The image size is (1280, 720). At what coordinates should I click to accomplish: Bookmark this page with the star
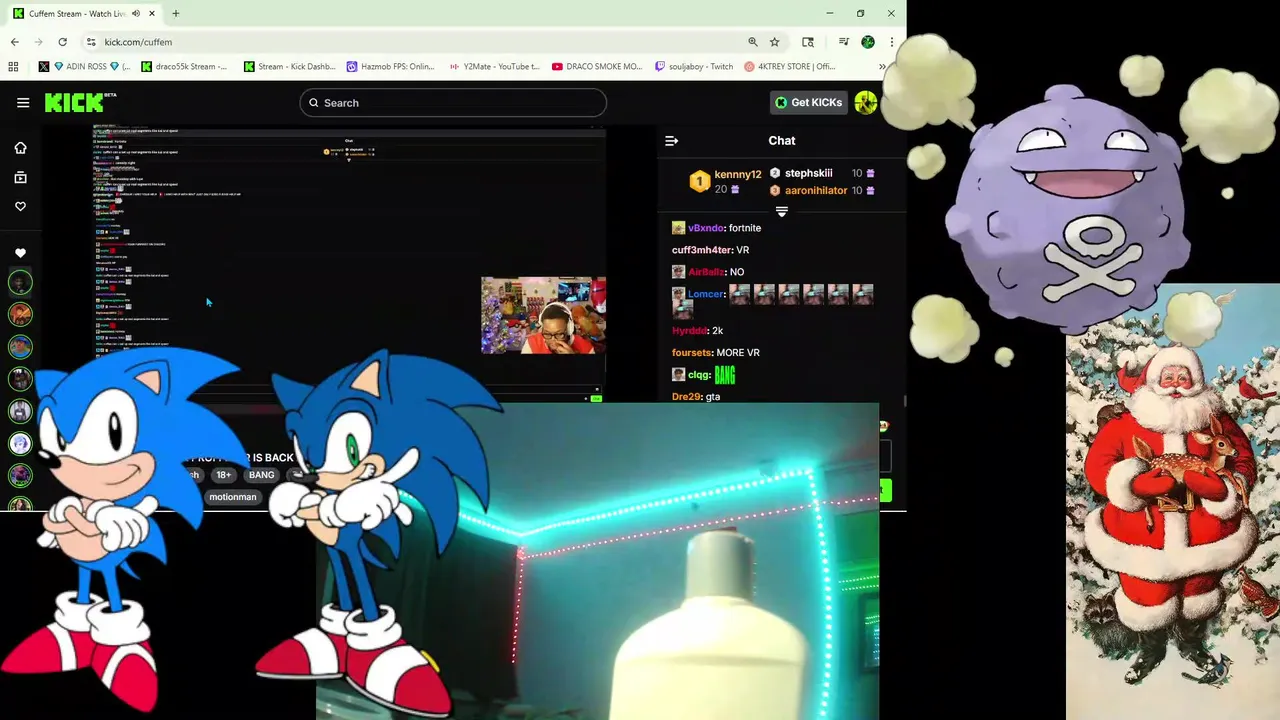pyautogui.click(x=774, y=42)
